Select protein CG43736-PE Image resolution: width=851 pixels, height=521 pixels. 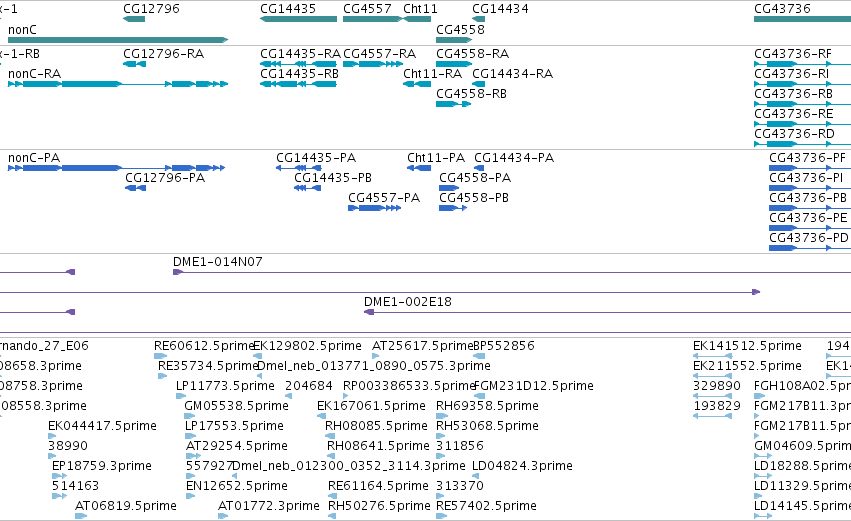pyautogui.click(x=810, y=228)
